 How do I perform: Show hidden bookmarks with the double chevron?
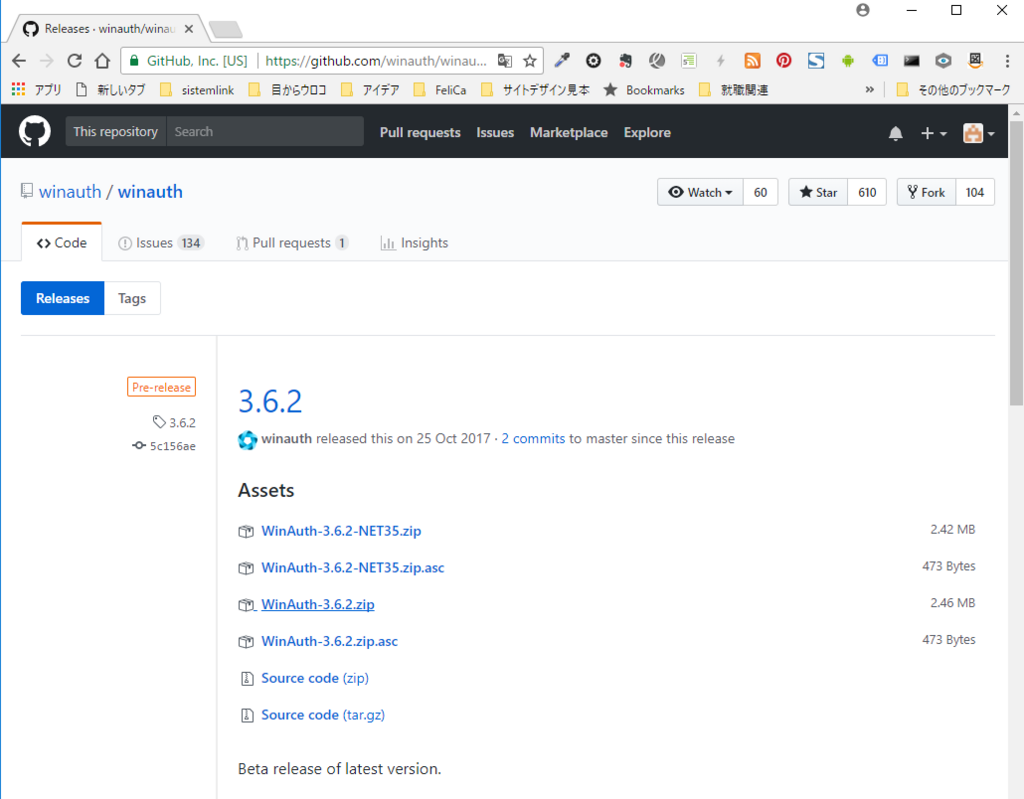(x=869, y=90)
